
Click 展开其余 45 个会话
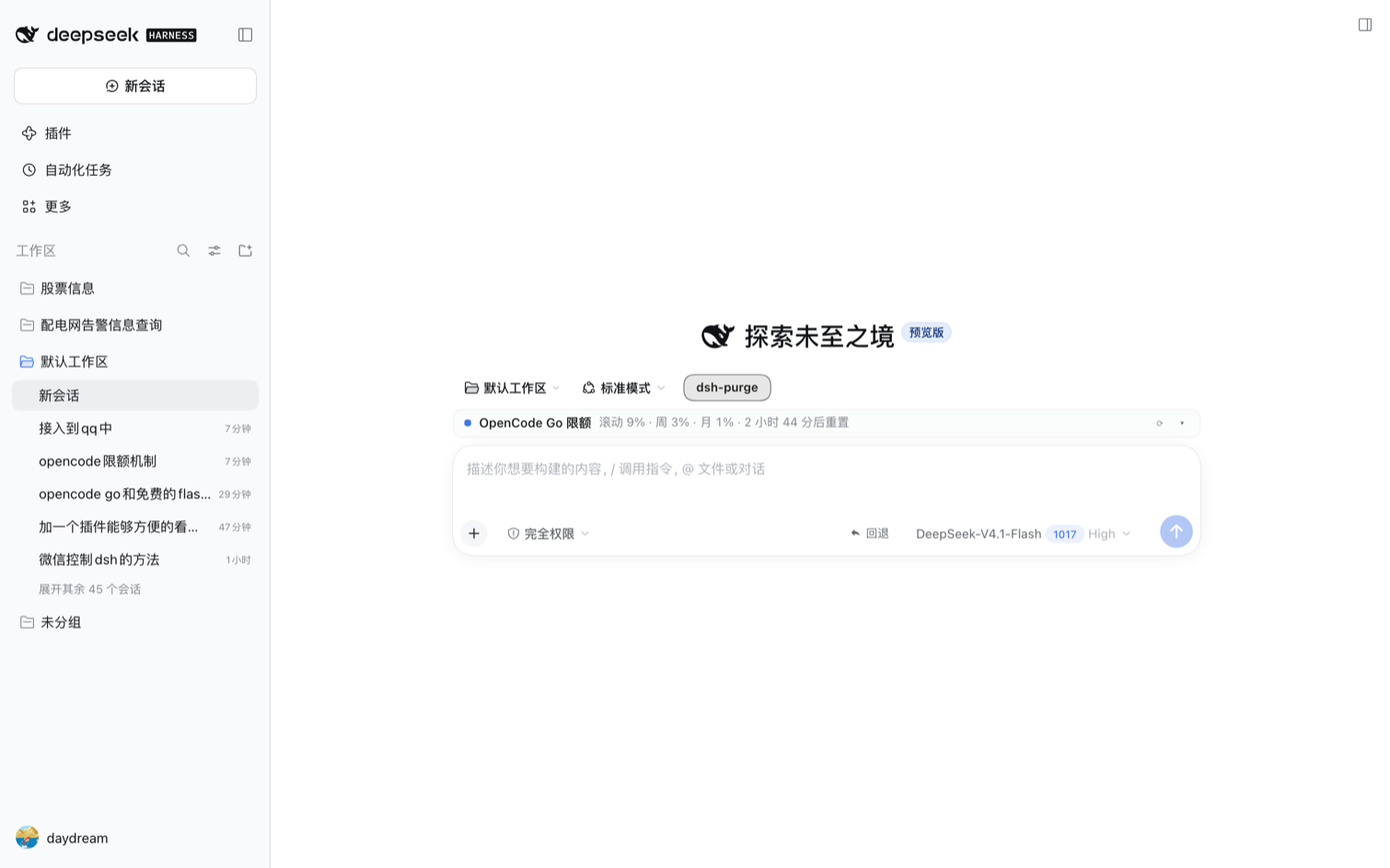89,589
